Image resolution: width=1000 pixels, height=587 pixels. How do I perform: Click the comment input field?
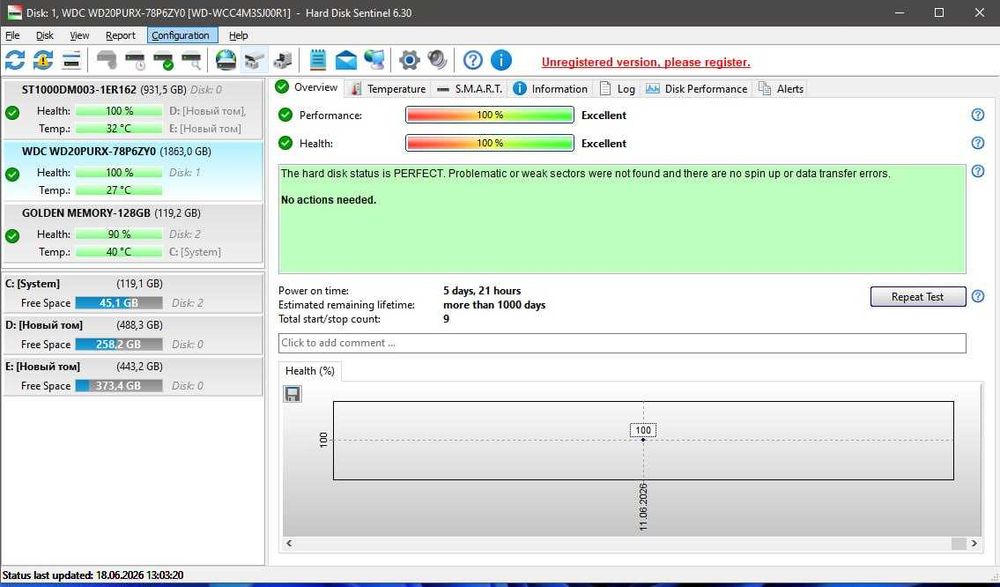tap(622, 343)
